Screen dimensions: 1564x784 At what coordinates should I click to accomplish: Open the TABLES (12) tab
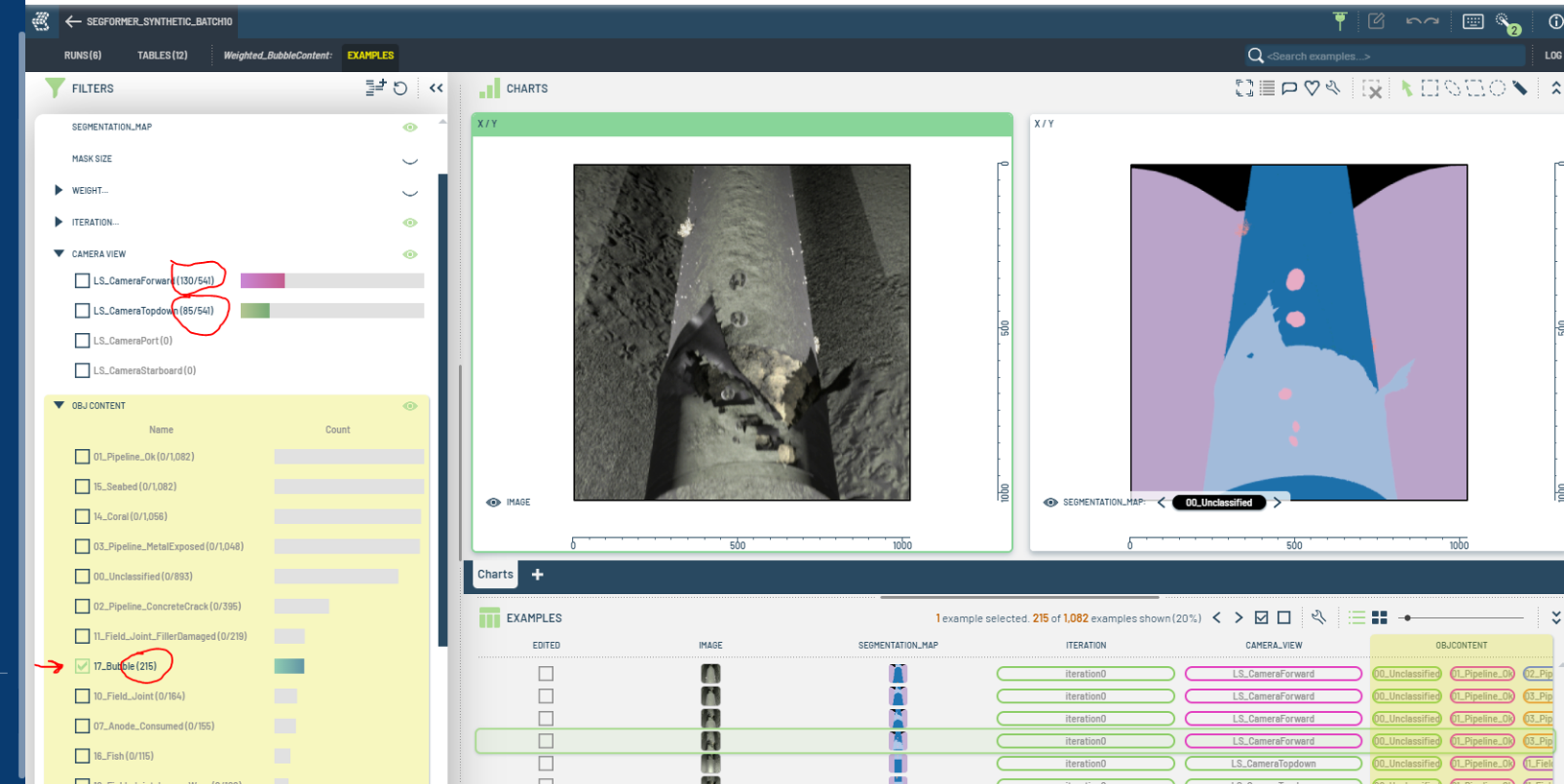[162, 56]
